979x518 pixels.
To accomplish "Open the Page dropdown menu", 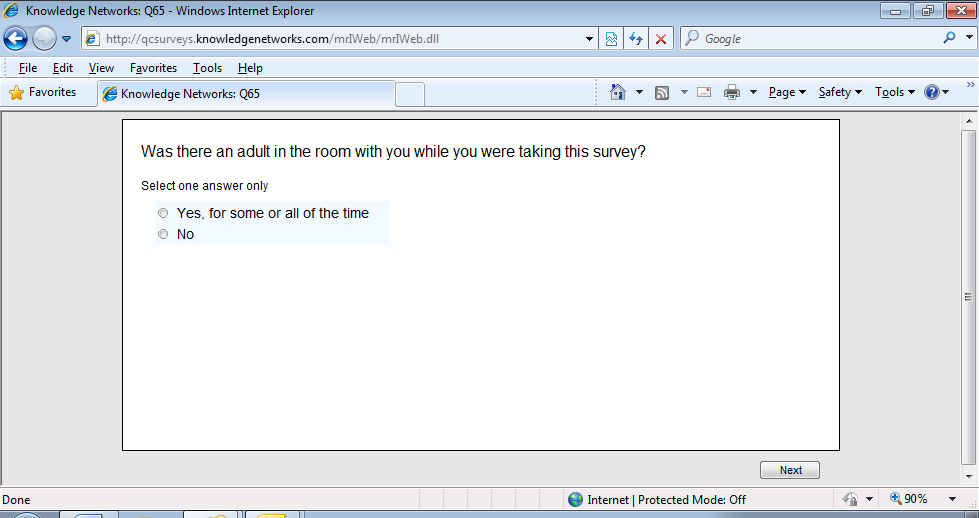I will coord(787,92).
